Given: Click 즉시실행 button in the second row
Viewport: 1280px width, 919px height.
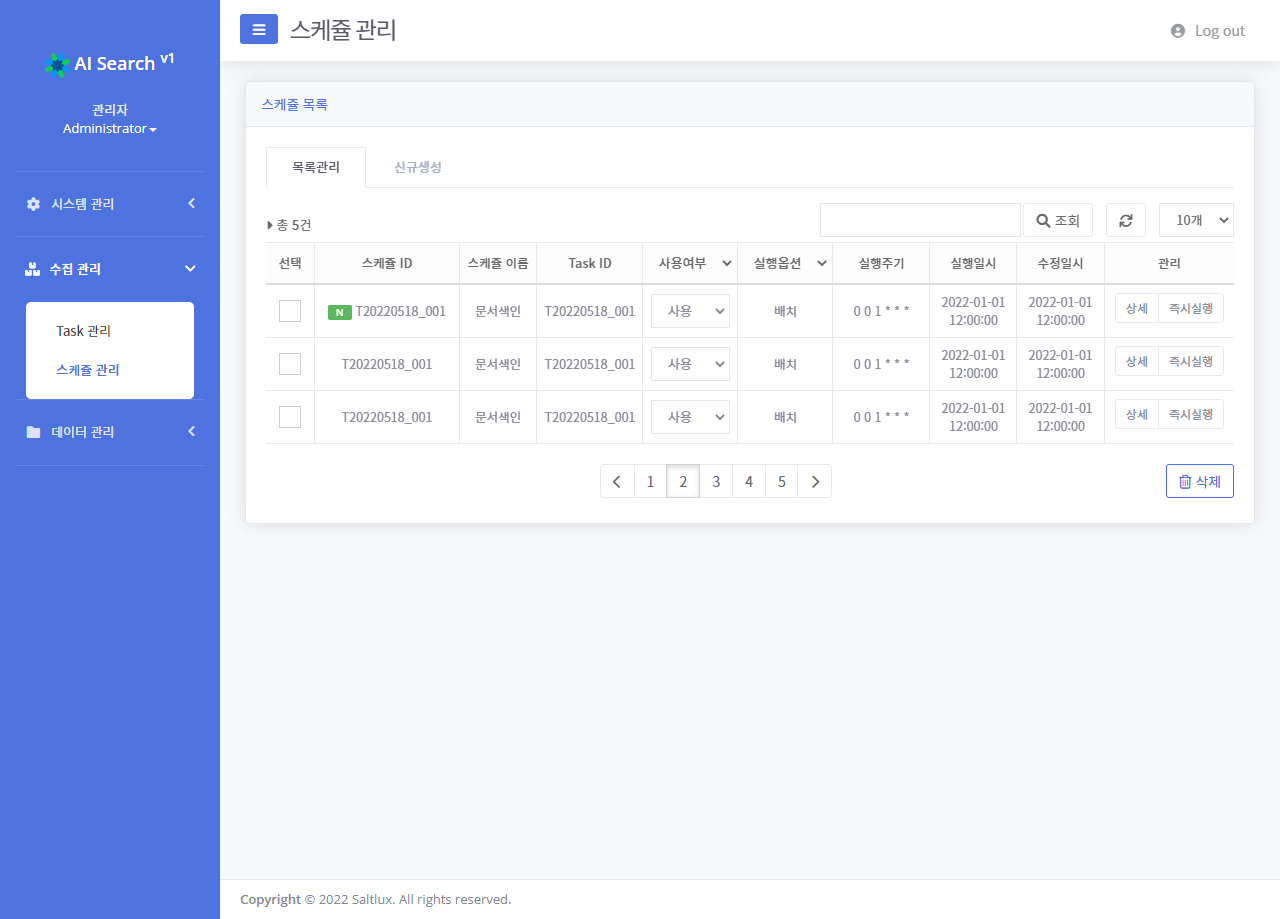Looking at the screenshot, I should pos(1190,361).
